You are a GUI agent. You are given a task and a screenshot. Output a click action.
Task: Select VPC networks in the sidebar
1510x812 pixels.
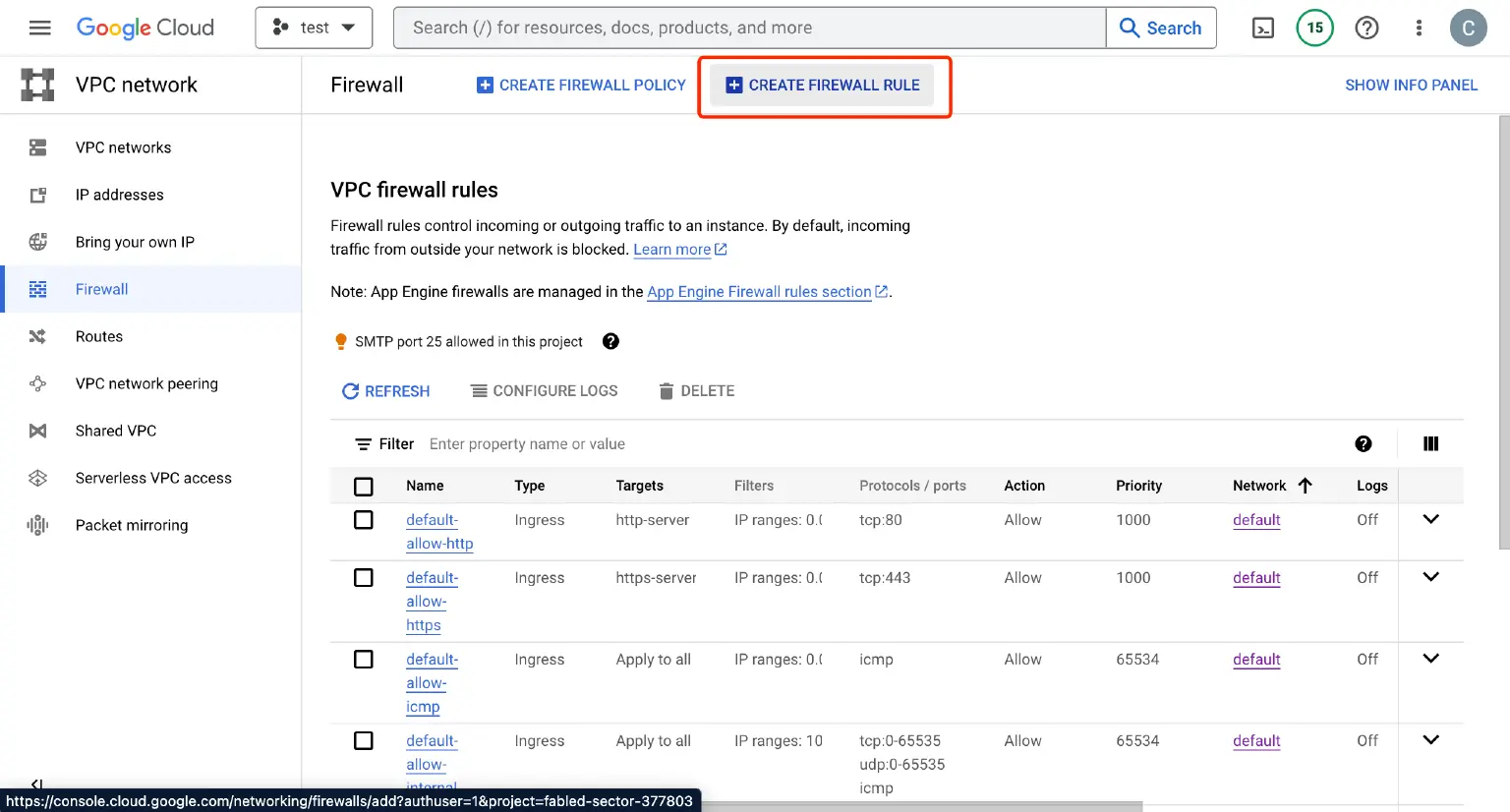pos(37,147)
